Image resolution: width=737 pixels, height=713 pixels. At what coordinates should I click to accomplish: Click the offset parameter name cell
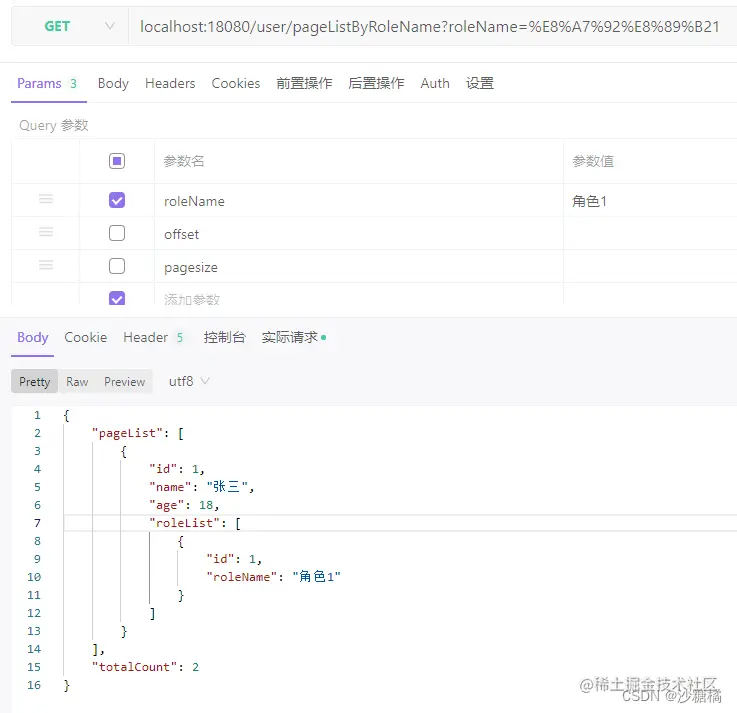(359, 234)
